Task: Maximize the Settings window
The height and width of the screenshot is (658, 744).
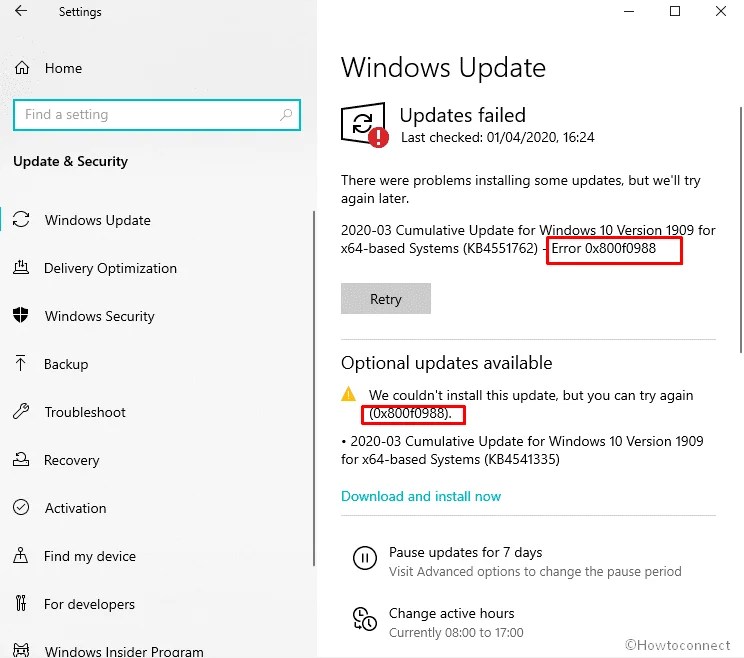Action: pos(675,11)
